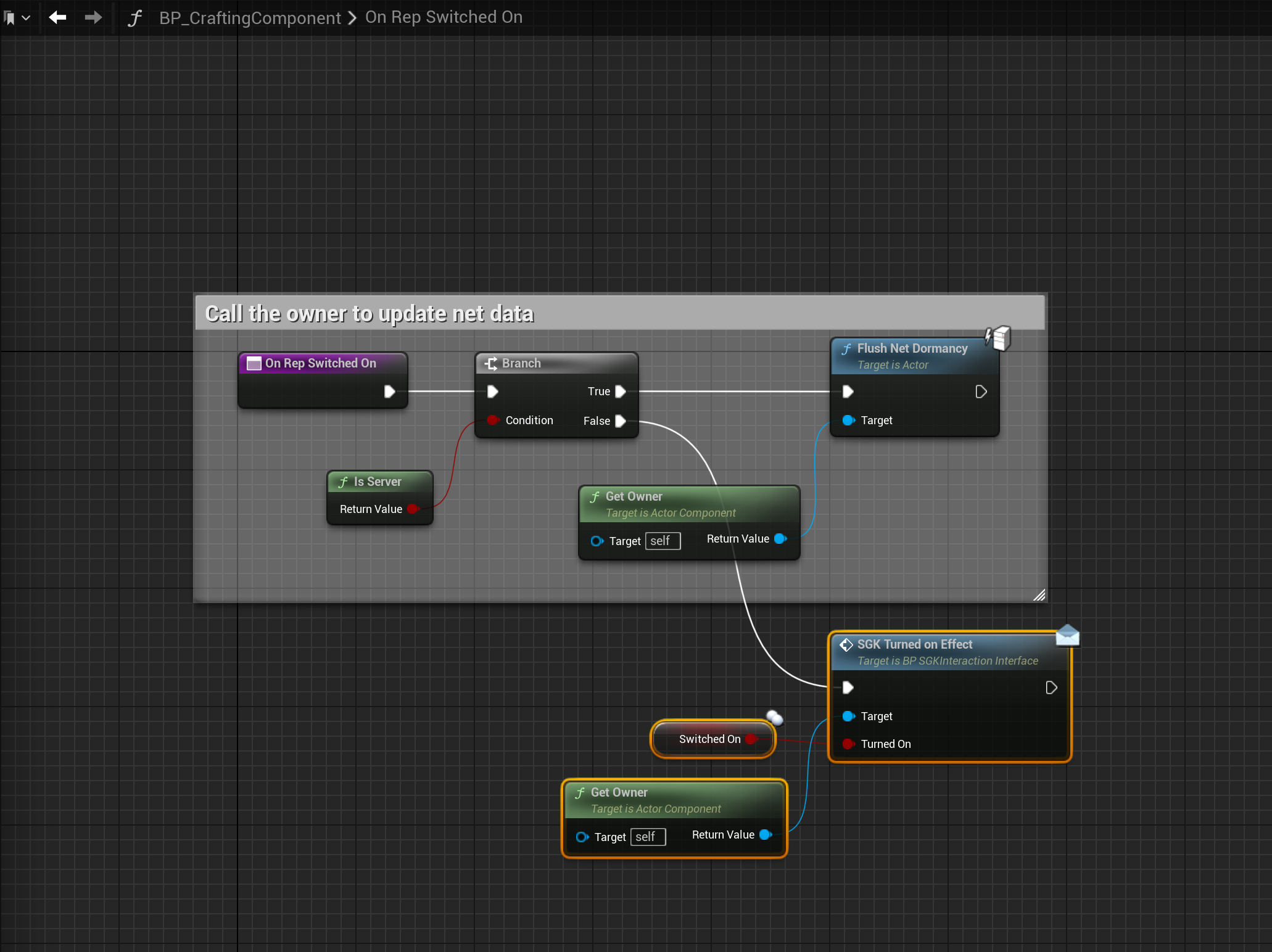Viewport: 1272px width, 952px height.
Task: Select the Is Server node header
Action: pos(379,482)
